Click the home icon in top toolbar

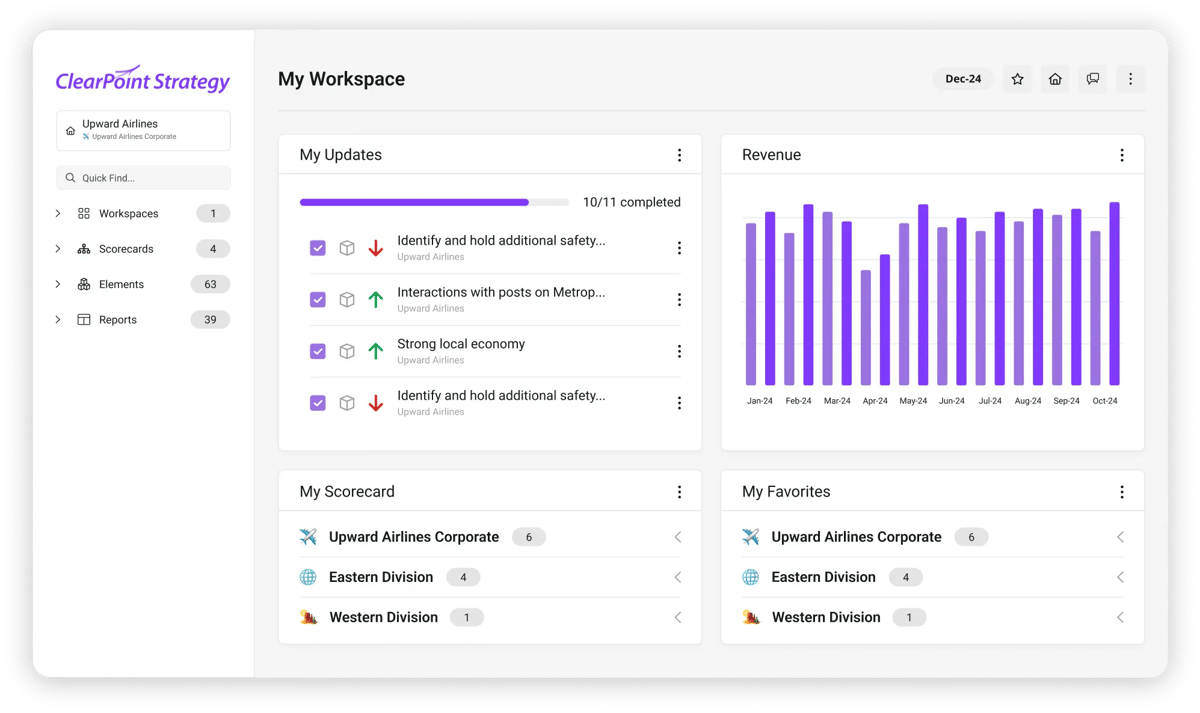point(1055,79)
